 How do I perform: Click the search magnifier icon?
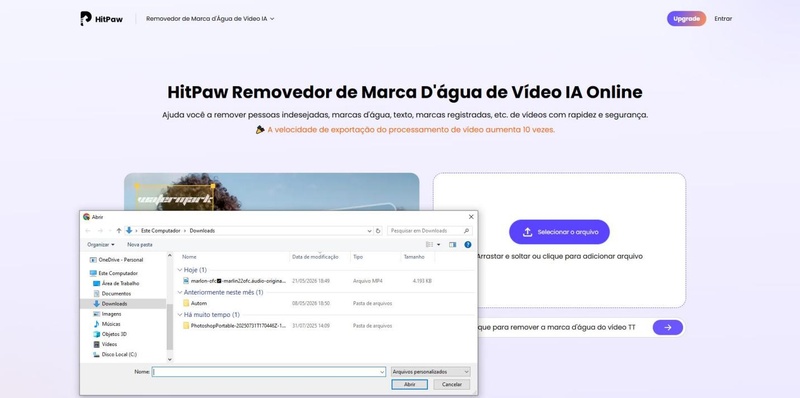[466, 231]
